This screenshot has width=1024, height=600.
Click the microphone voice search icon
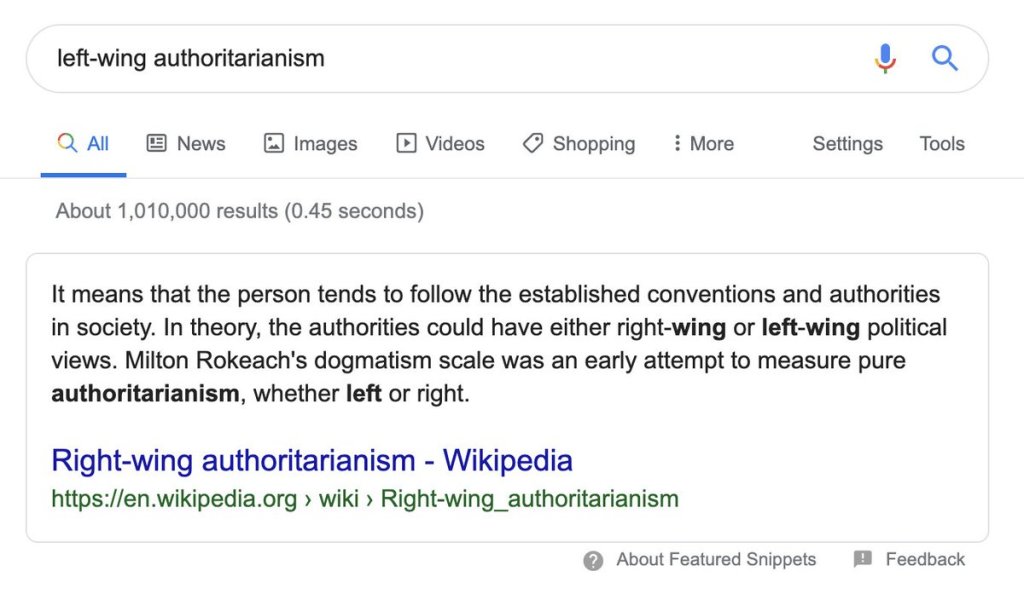pos(885,58)
